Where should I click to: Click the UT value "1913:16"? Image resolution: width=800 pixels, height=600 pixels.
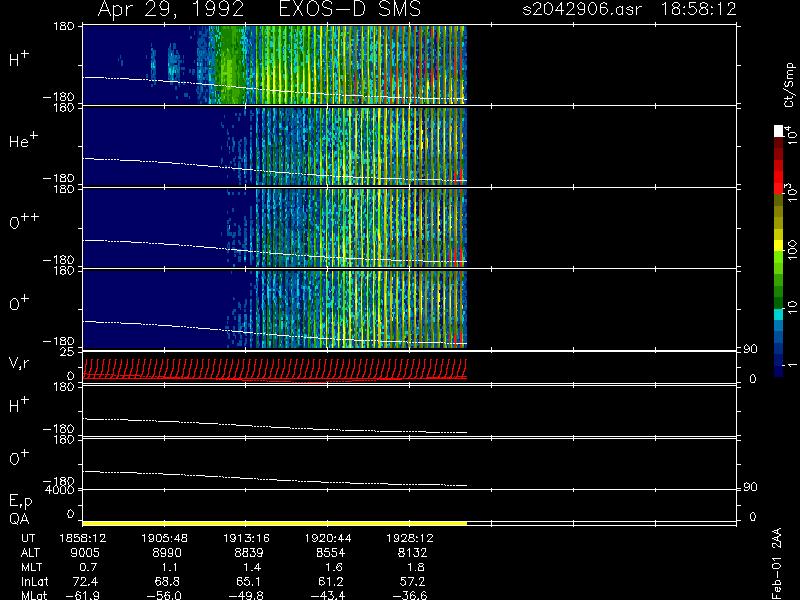pyautogui.click(x=246, y=538)
